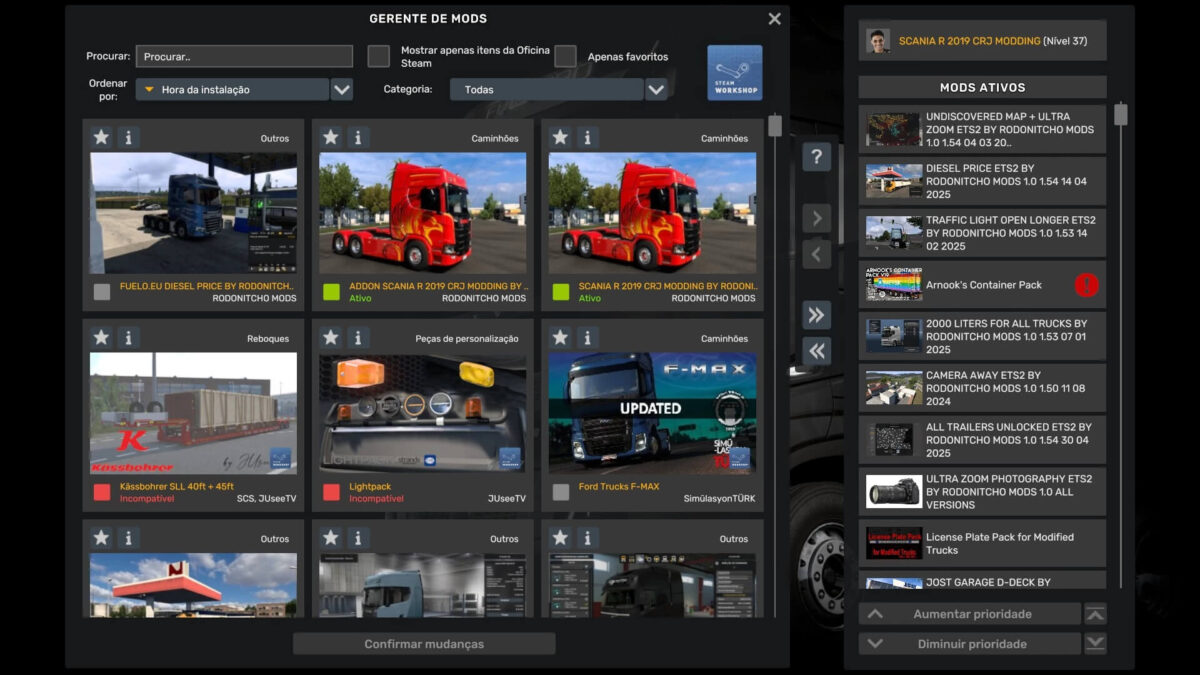This screenshot has width=1200, height=675.
Task: Click the Procurar search input field
Action: click(x=244, y=57)
